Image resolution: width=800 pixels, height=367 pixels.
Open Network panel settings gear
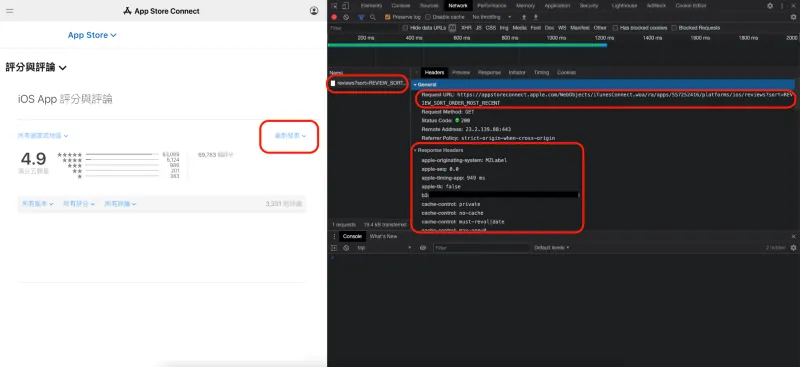793,17
